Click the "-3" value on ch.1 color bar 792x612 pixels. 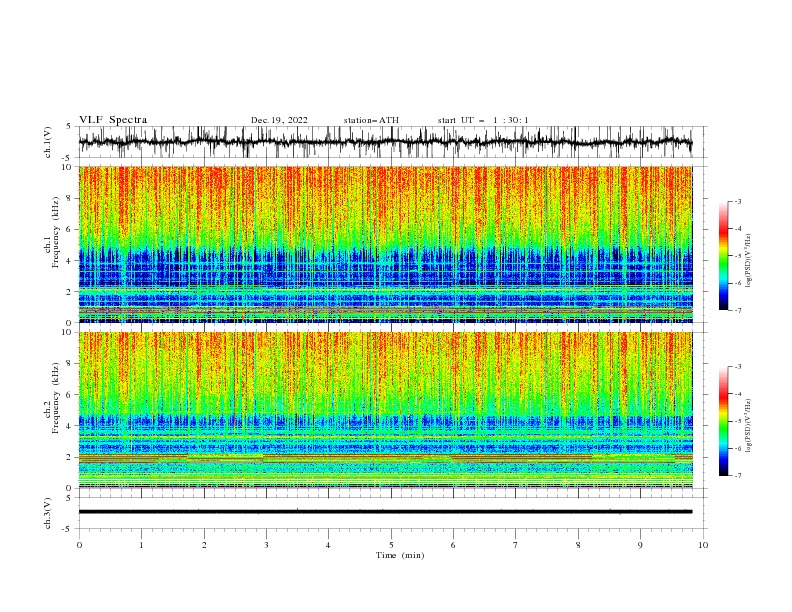pos(738,201)
